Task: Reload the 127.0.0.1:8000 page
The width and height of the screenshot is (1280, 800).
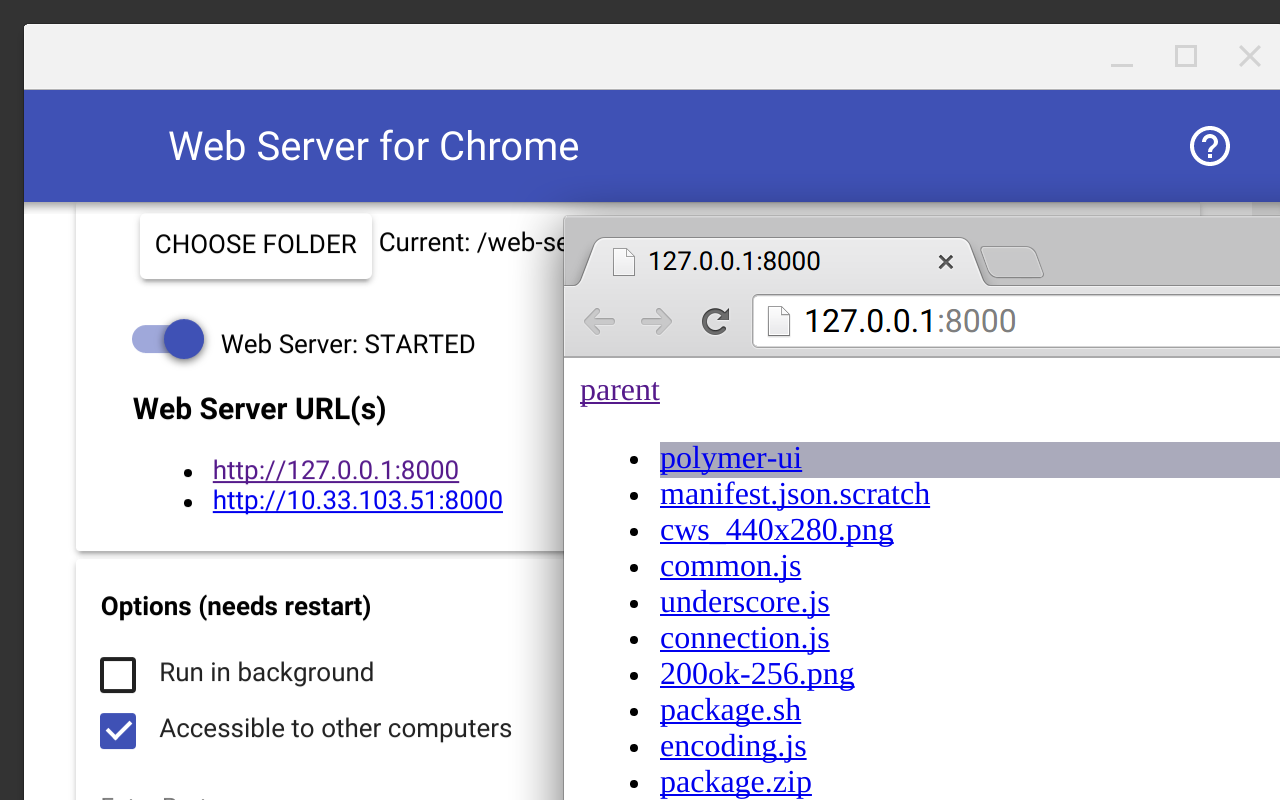Action: [715, 321]
